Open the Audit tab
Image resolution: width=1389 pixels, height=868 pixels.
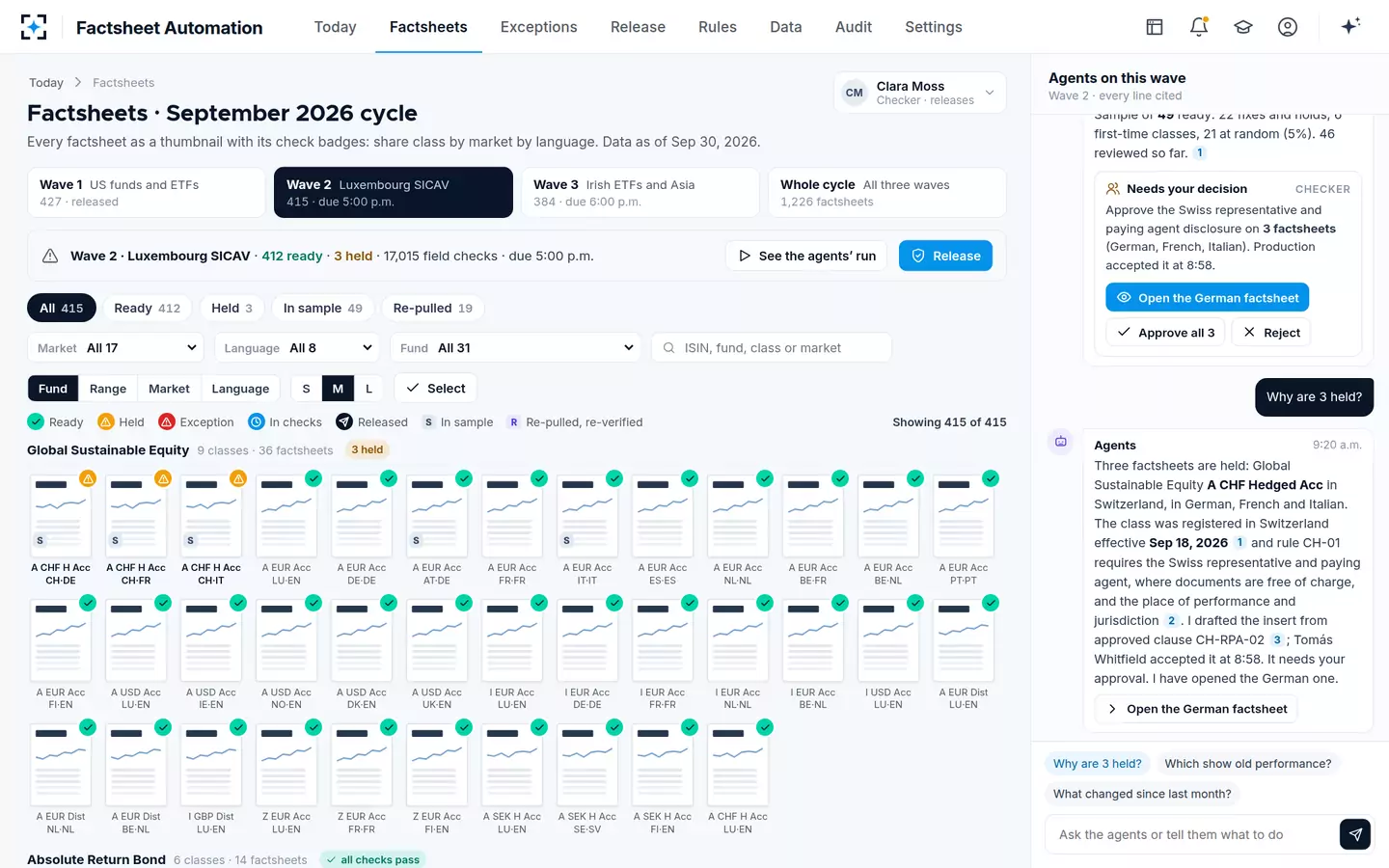(854, 27)
